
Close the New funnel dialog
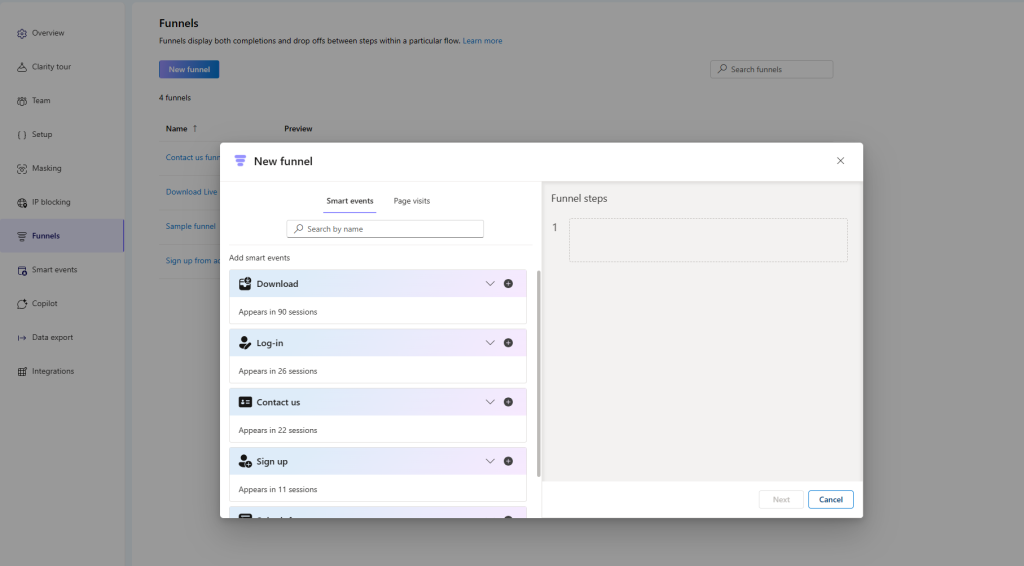(x=840, y=161)
